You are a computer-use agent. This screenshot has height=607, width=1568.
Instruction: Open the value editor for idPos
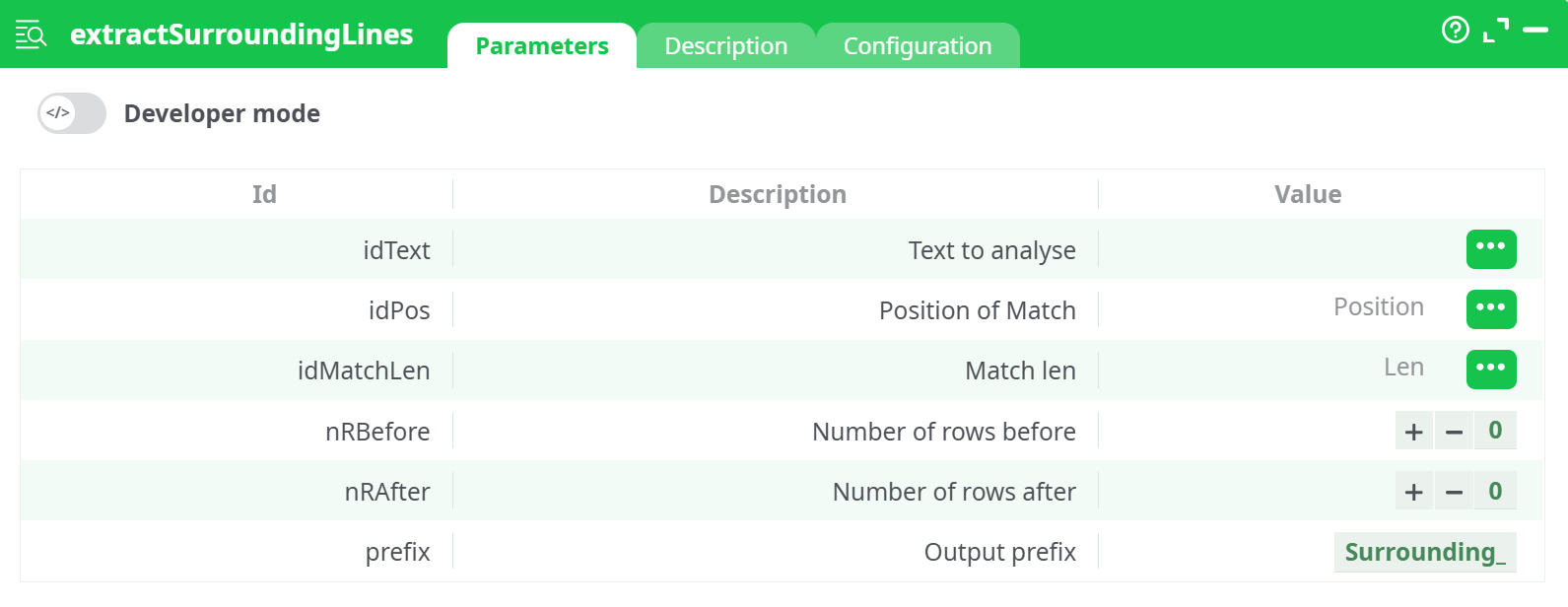click(x=1491, y=309)
